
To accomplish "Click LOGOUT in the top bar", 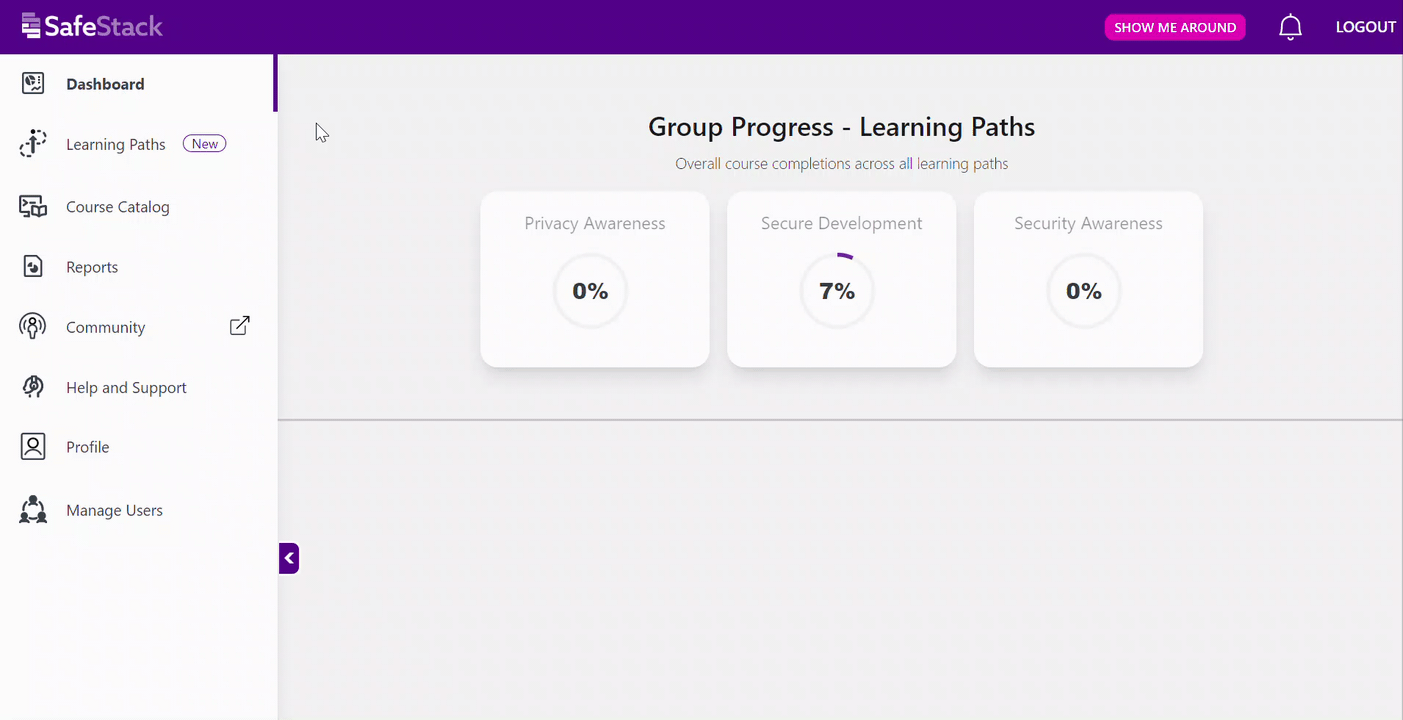I will click(1365, 26).
